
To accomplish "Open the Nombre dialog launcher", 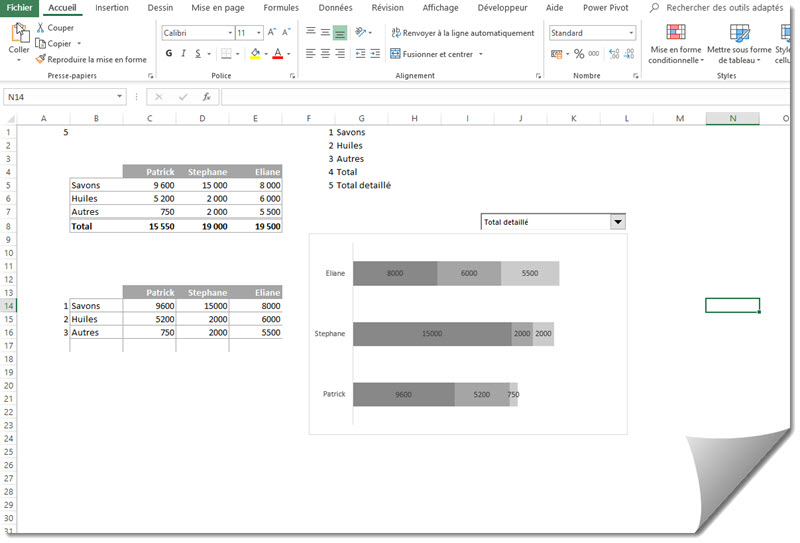I will (636, 76).
